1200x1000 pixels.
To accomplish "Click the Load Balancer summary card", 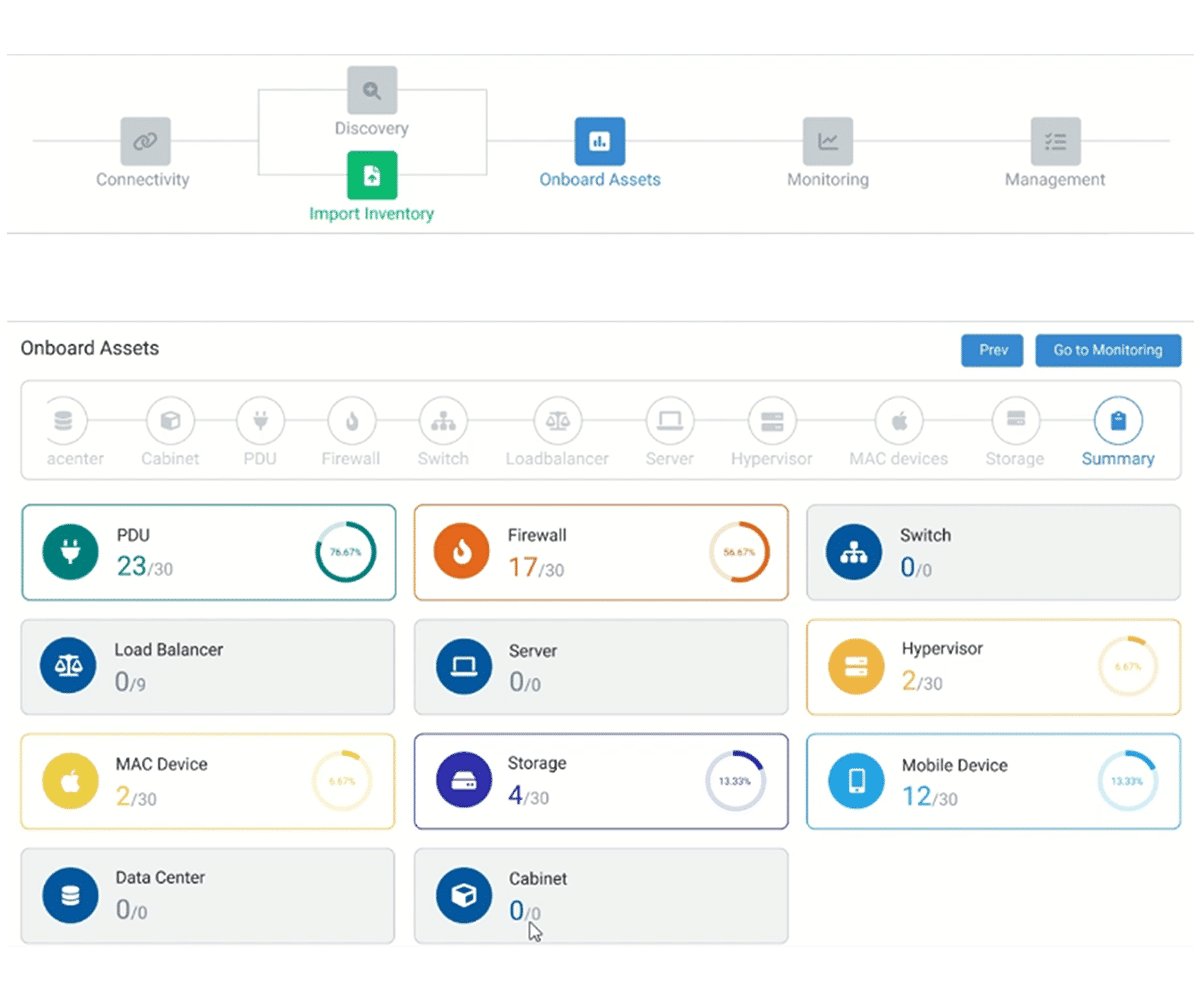I will coord(208,667).
